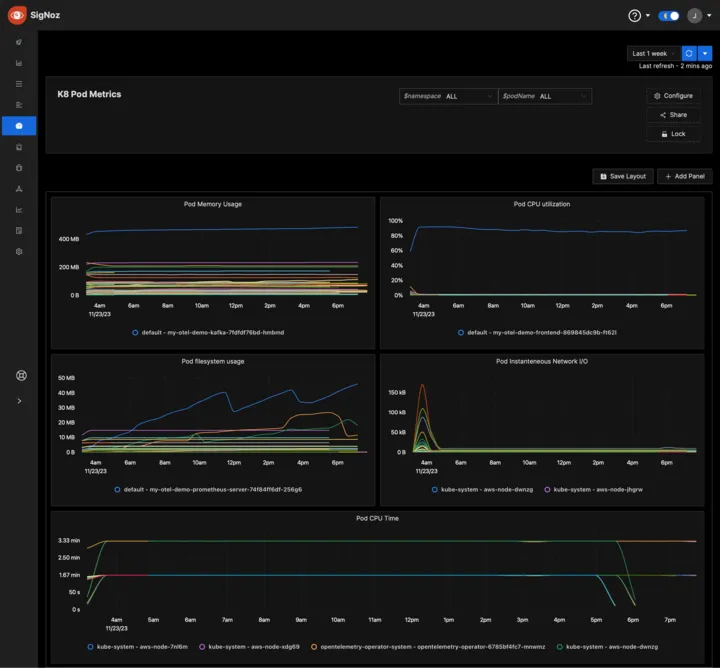Open Logs aligned-lines icon in sidebar

click(x=19, y=105)
